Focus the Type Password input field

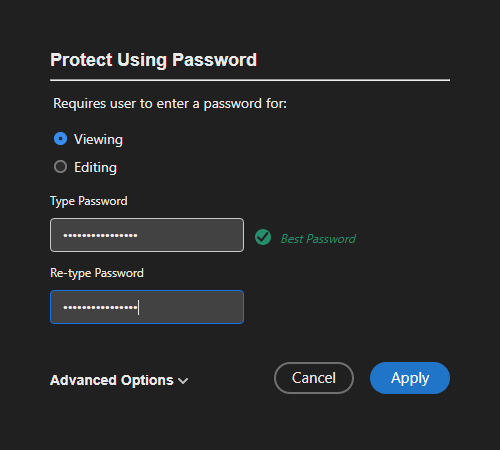(147, 235)
